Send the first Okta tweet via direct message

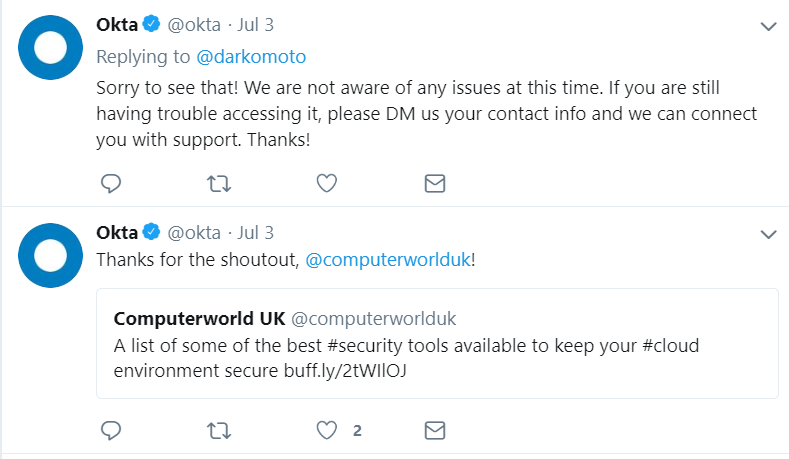[435, 184]
